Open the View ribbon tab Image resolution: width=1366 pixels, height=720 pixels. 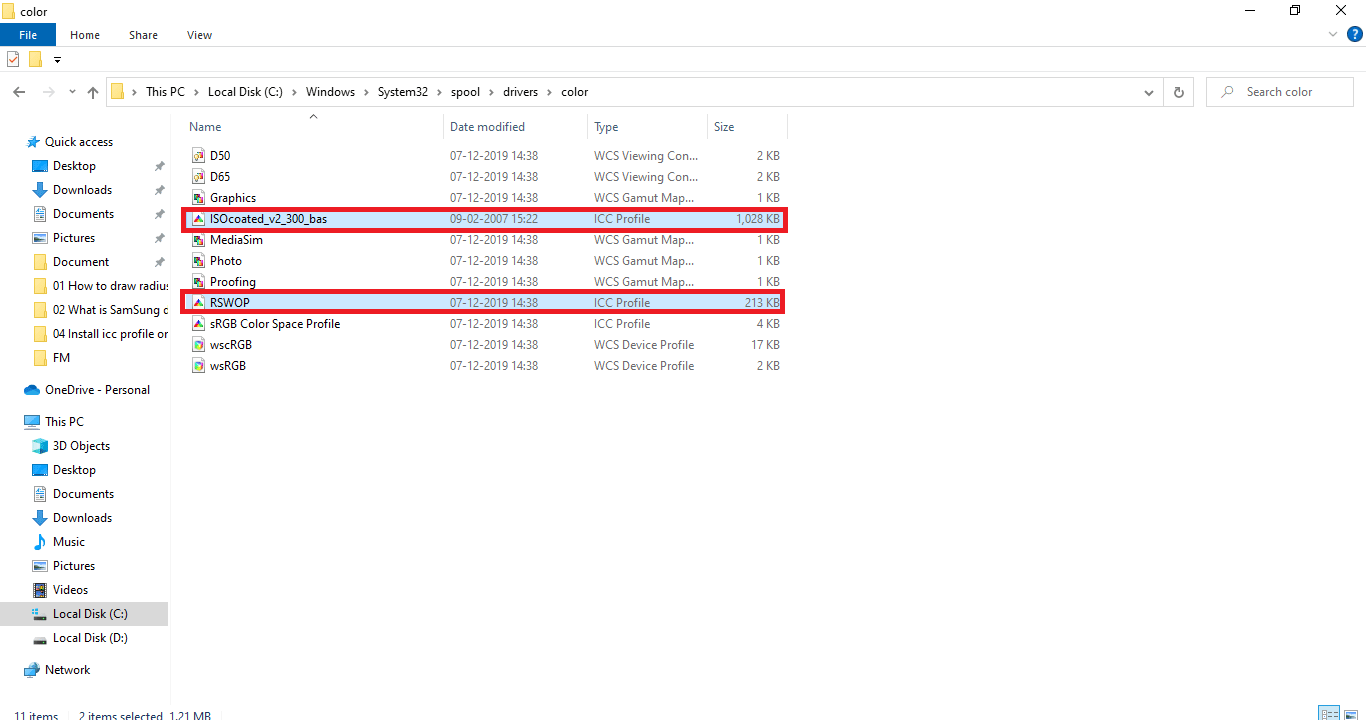click(199, 35)
